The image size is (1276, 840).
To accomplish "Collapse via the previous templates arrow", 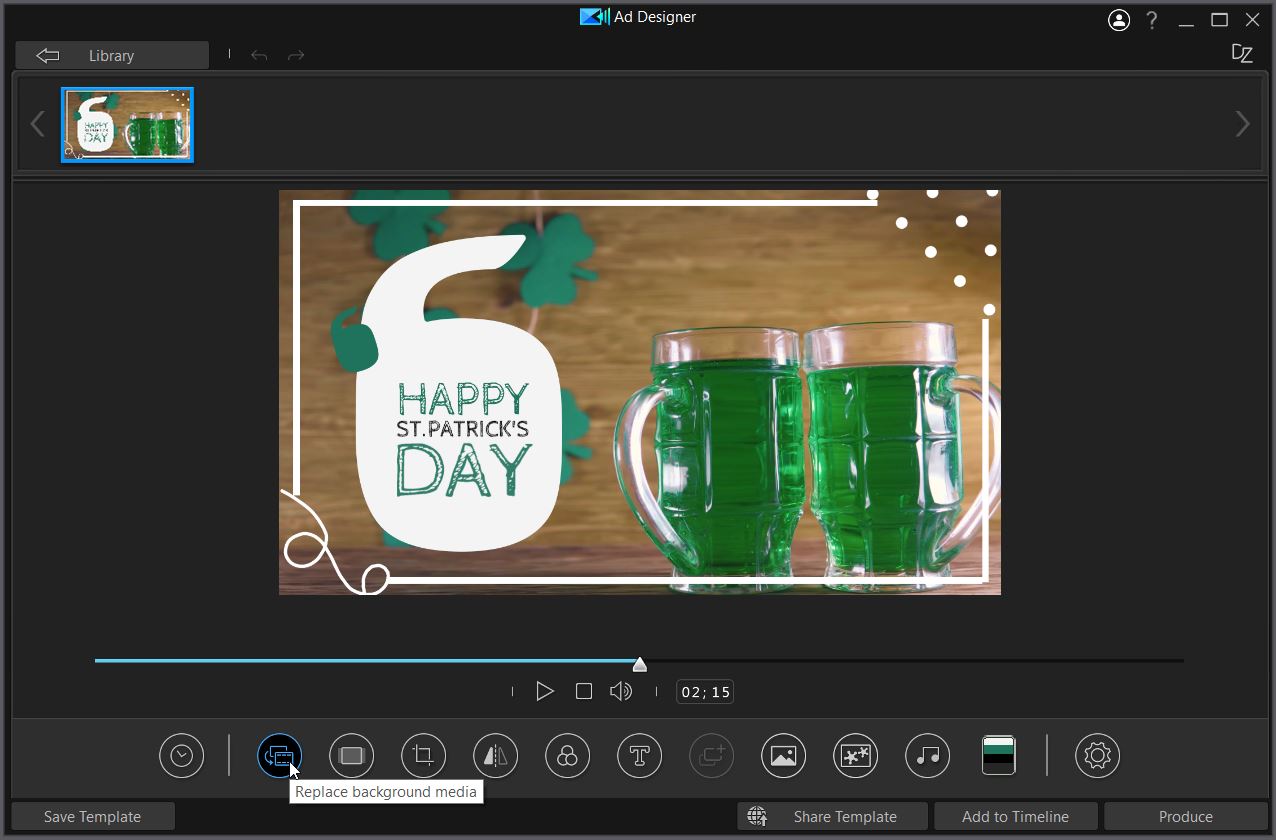I will pyautogui.click(x=38, y=123).
